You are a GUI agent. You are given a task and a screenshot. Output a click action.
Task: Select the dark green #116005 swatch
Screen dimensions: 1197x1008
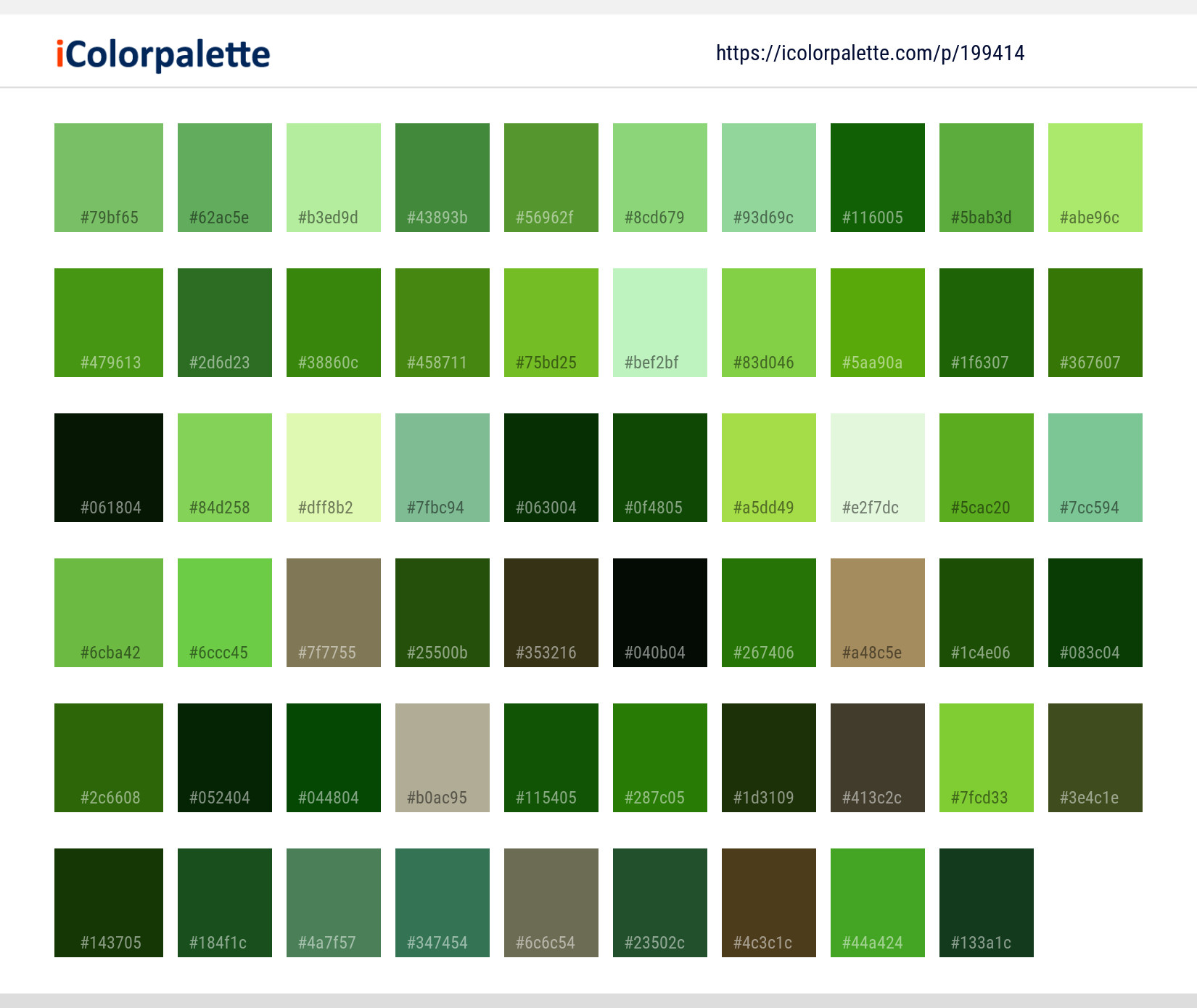point(878,178)
